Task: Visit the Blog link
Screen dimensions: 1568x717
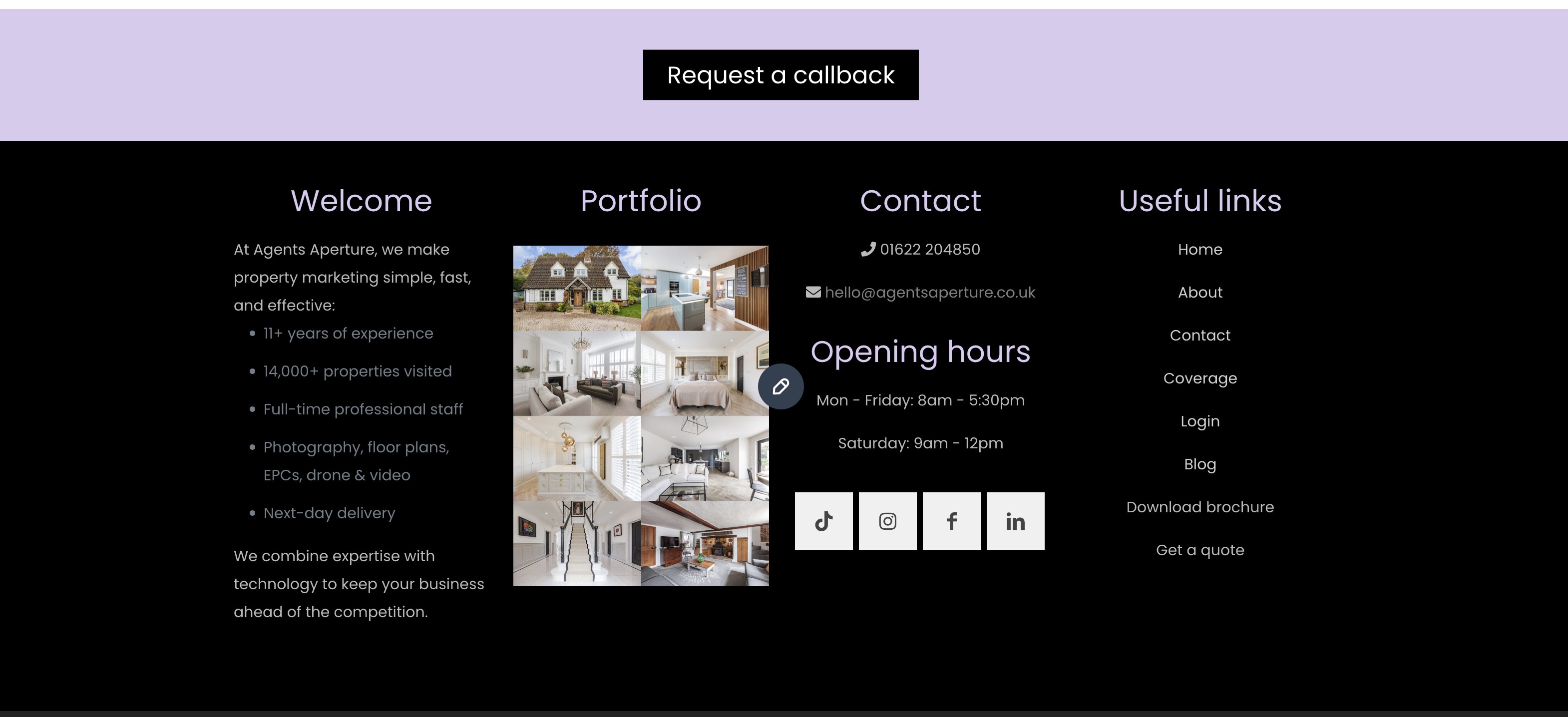Action: tap(1200, 464)
